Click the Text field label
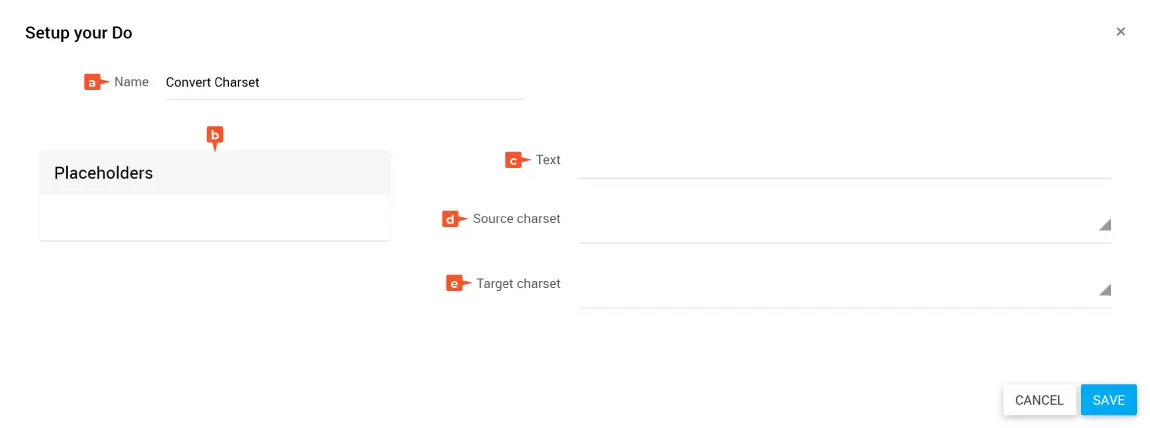 click(x=548, y=160)
